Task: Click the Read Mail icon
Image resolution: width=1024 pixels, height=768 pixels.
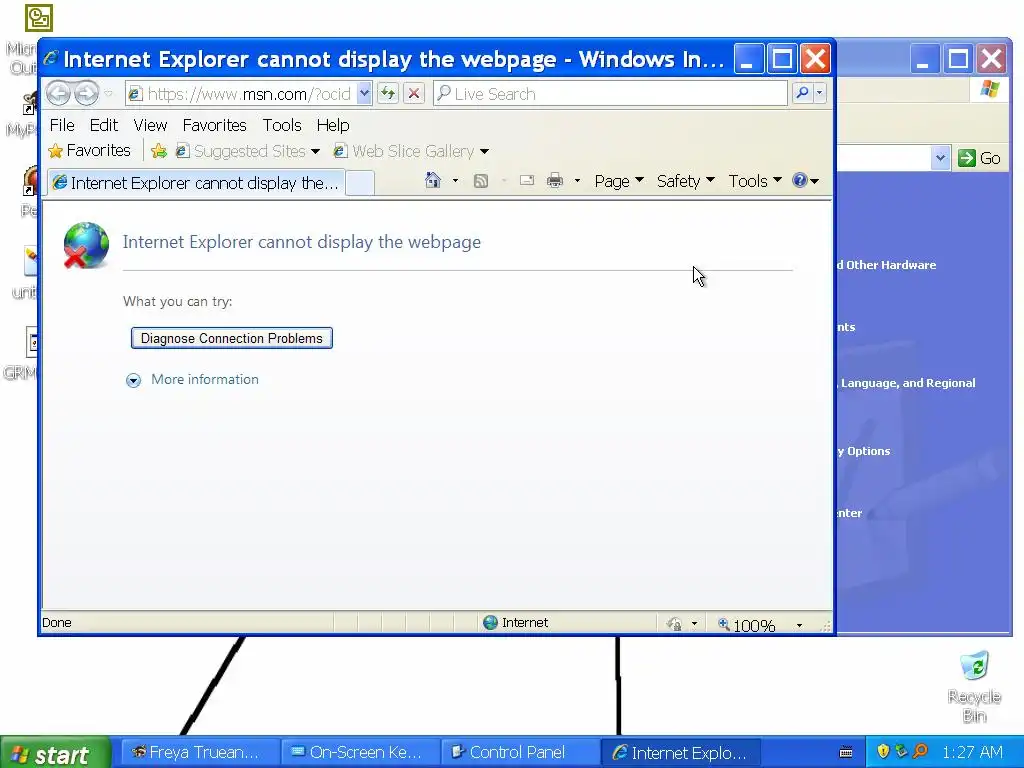Action: (x=527, y=181)
